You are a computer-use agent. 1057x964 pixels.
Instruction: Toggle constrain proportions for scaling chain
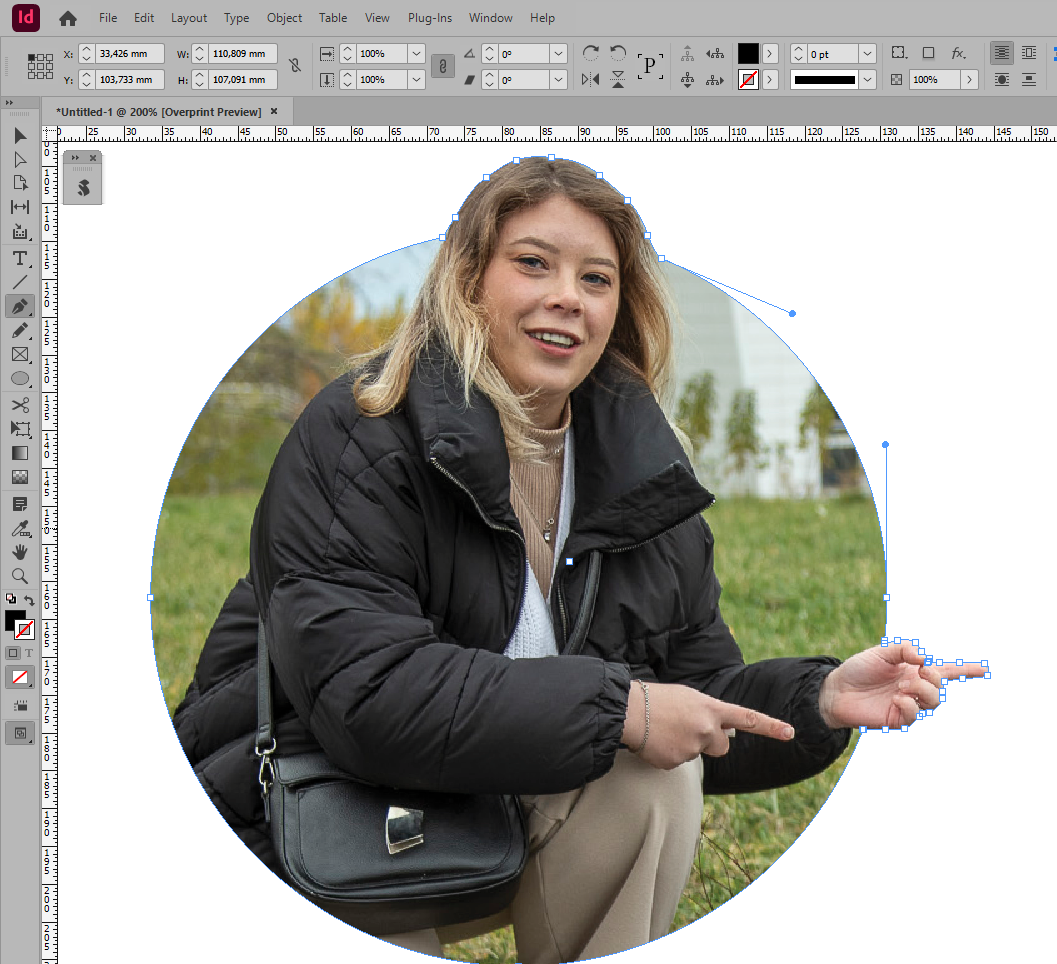443,66
